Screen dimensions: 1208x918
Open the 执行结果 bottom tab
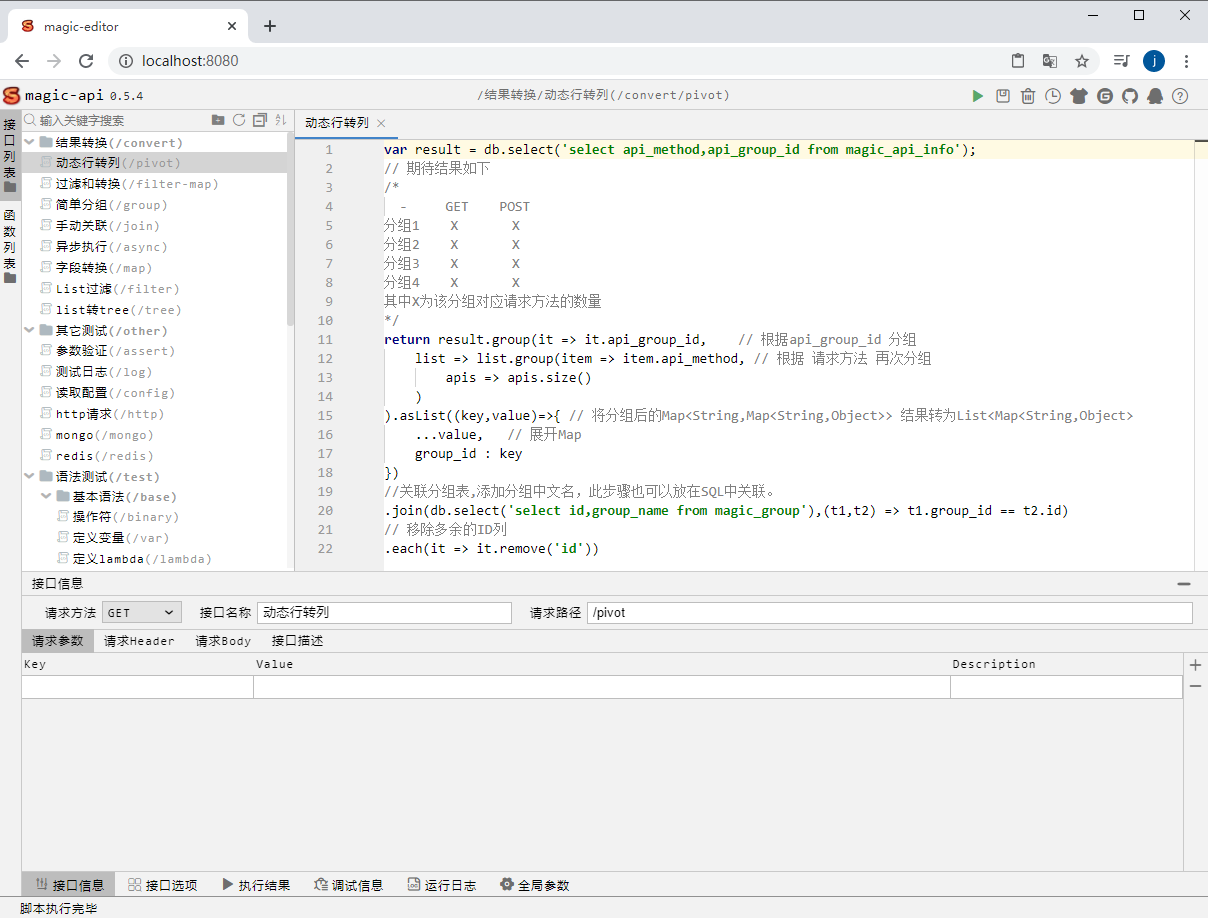(256, 885)
